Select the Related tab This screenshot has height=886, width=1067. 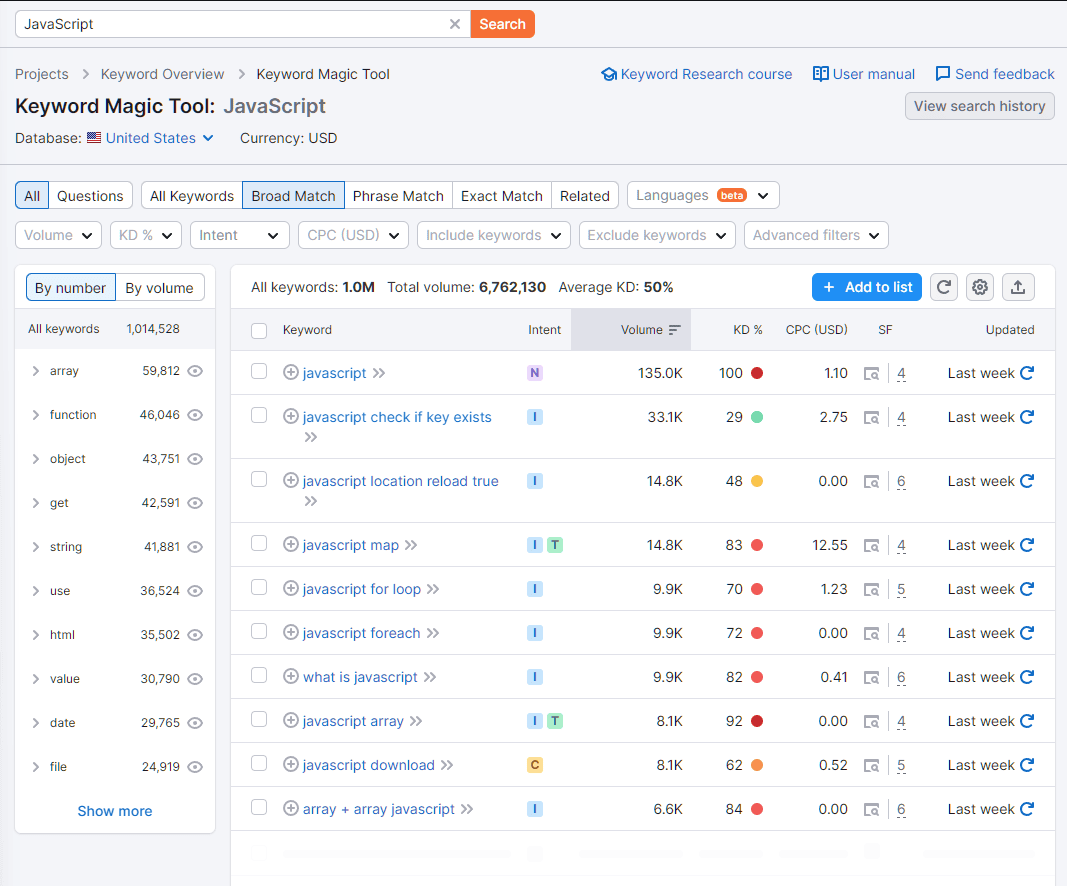click(585, 196)
